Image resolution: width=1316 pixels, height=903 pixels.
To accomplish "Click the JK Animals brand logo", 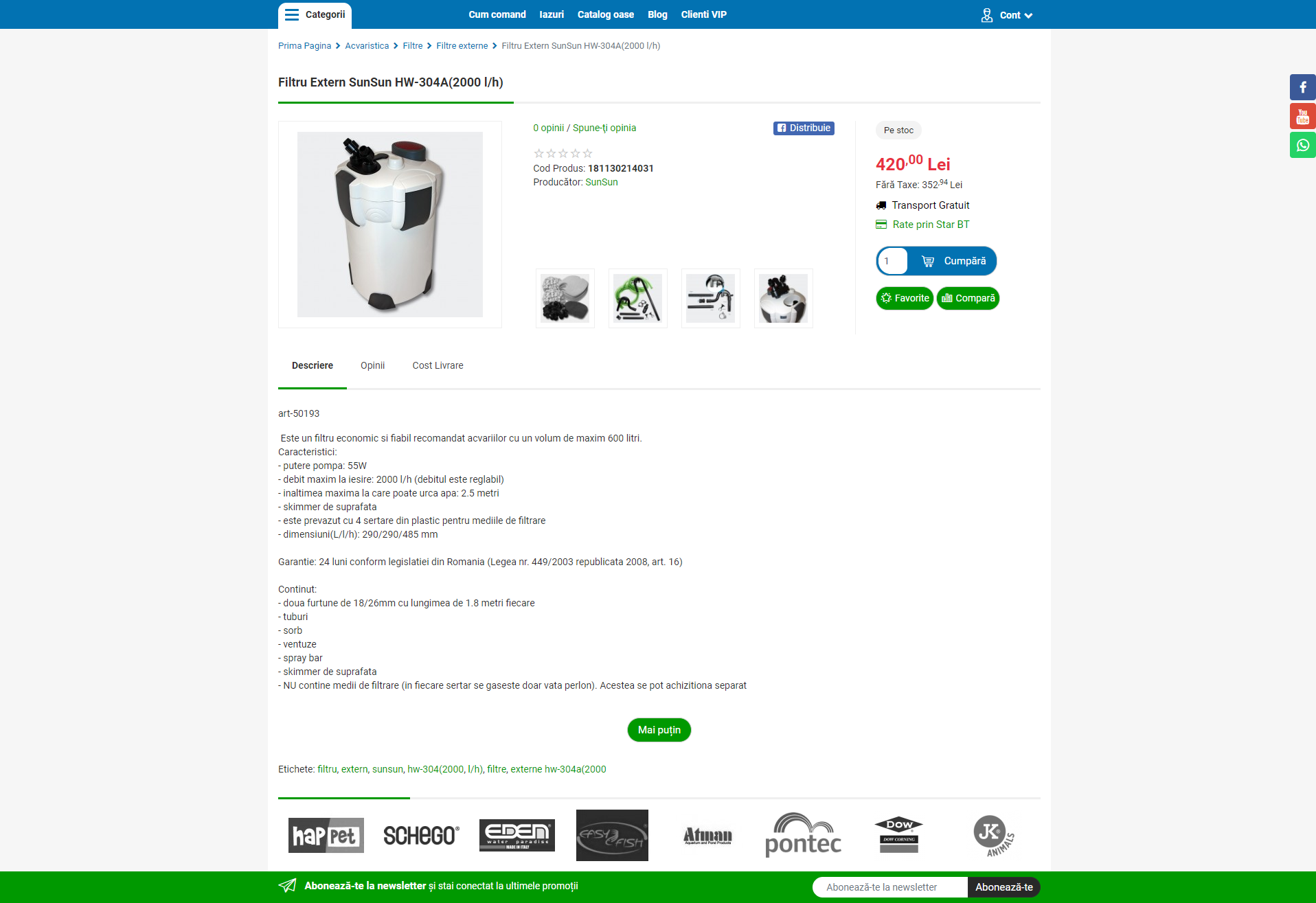I will click(994, 835).
